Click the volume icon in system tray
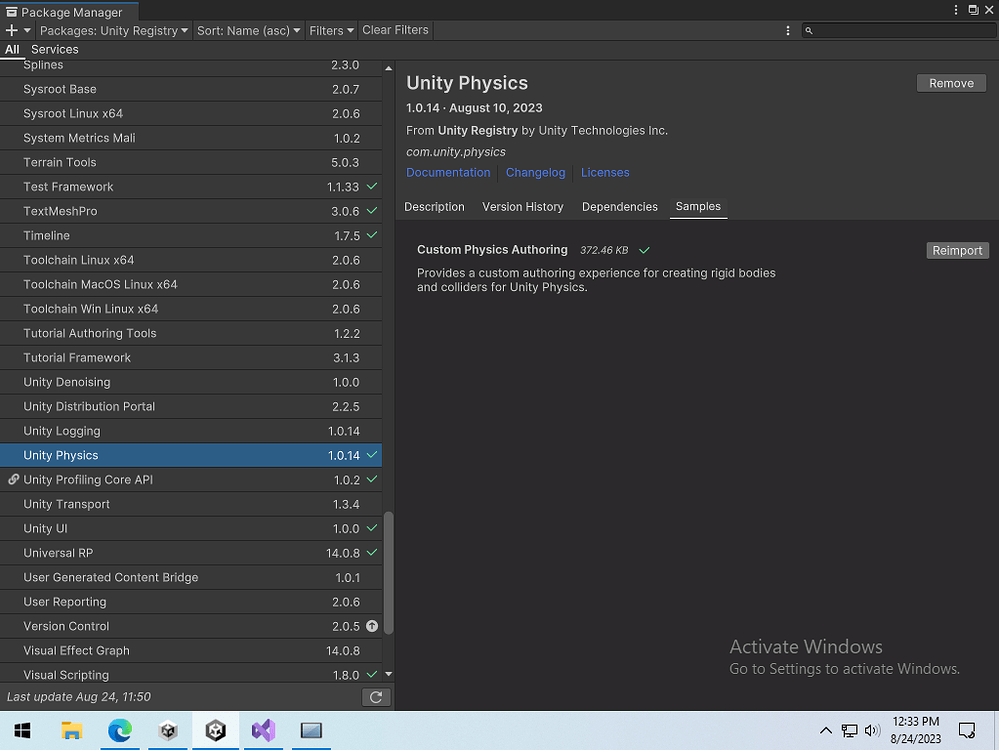This screenshot has height=750, width=999. [872, 730]
